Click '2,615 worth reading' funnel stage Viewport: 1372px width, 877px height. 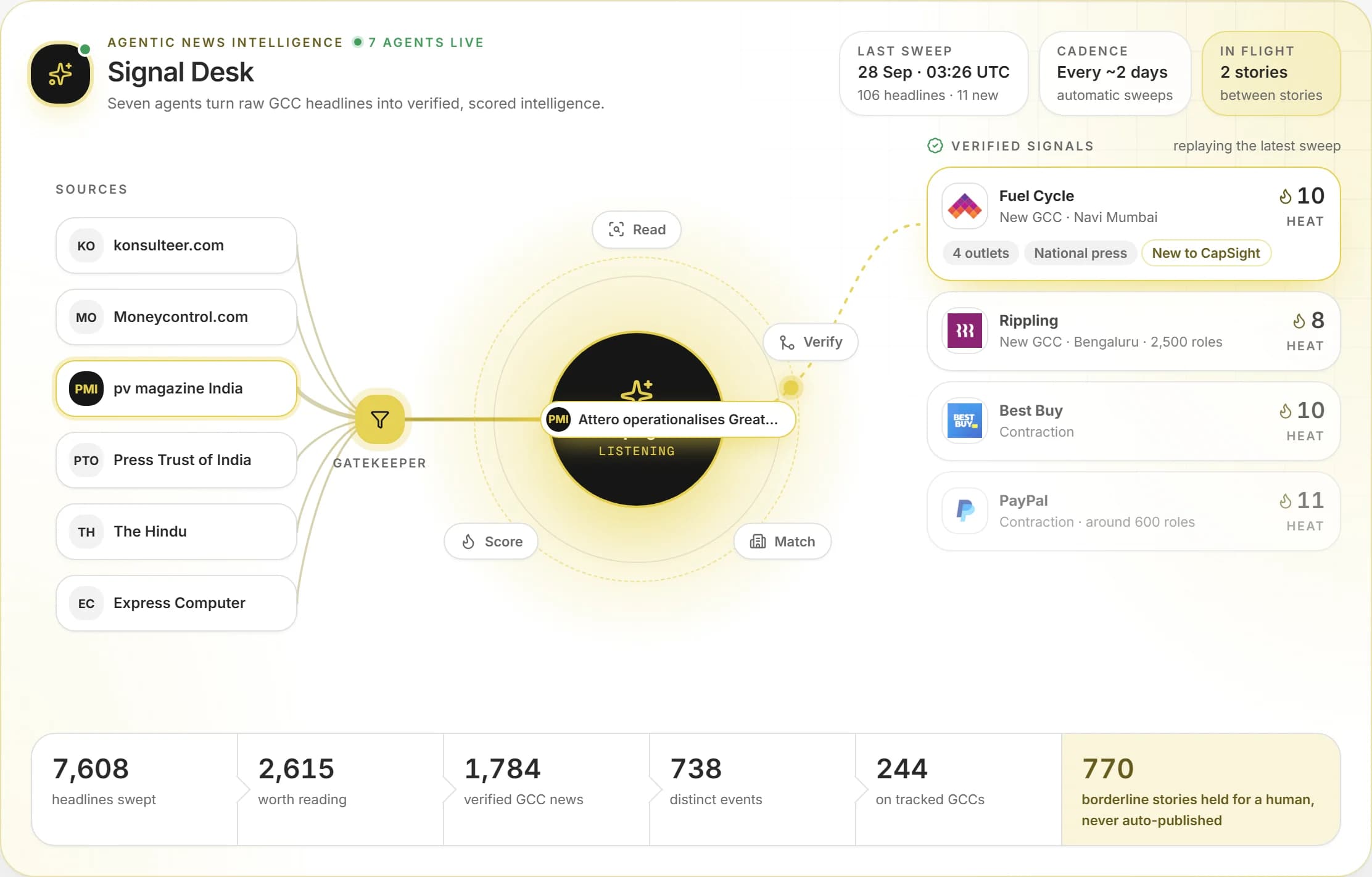[x=341, y=789]
